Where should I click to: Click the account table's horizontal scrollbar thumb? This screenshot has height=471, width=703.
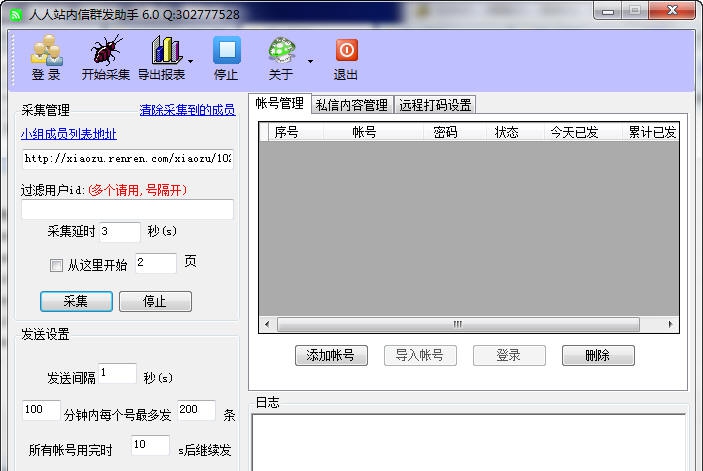[x=458, y=324]
